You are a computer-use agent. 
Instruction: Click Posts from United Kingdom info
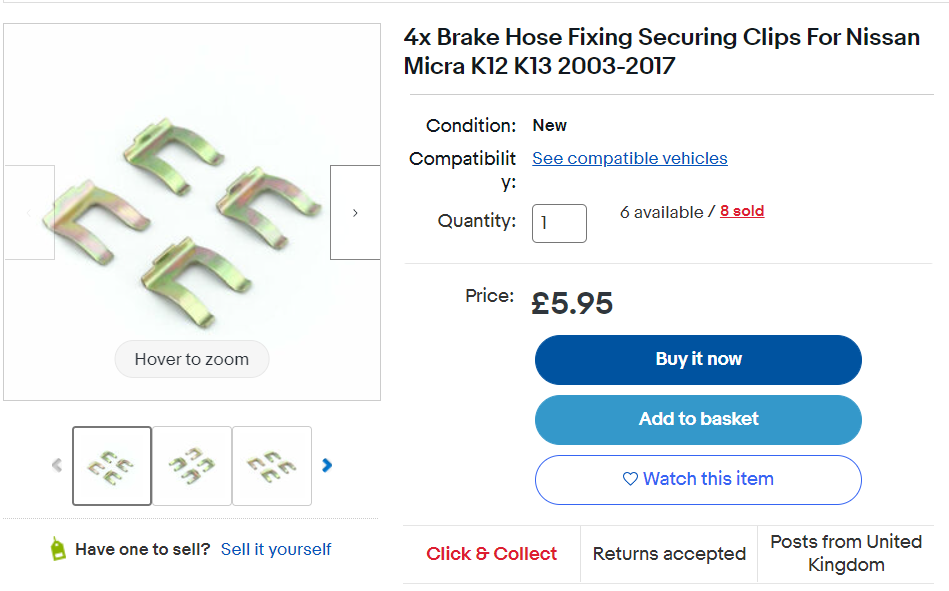pyautogui.click(x=846, y=553)
